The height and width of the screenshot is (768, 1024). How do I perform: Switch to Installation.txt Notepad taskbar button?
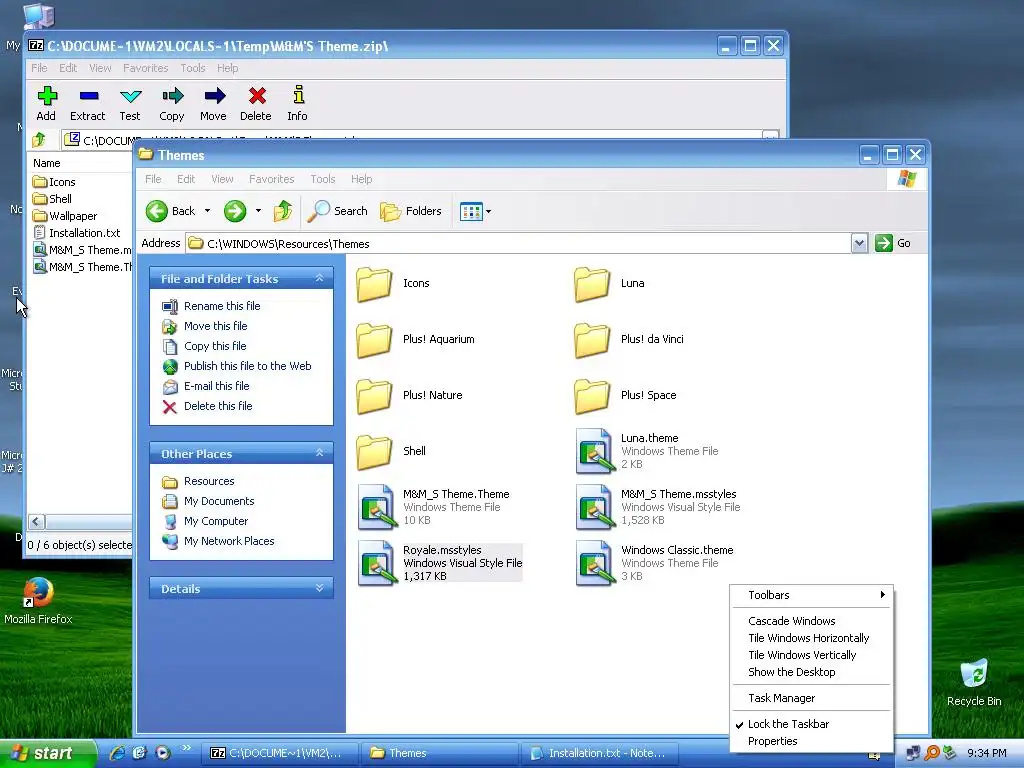pos(600,753)
